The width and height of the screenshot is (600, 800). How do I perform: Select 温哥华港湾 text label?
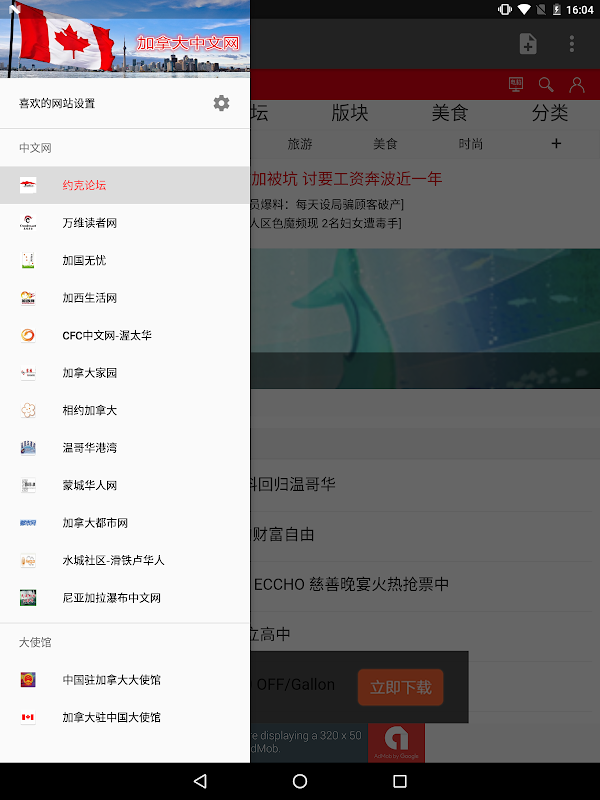pyautogui.click(x=90, y=447)
